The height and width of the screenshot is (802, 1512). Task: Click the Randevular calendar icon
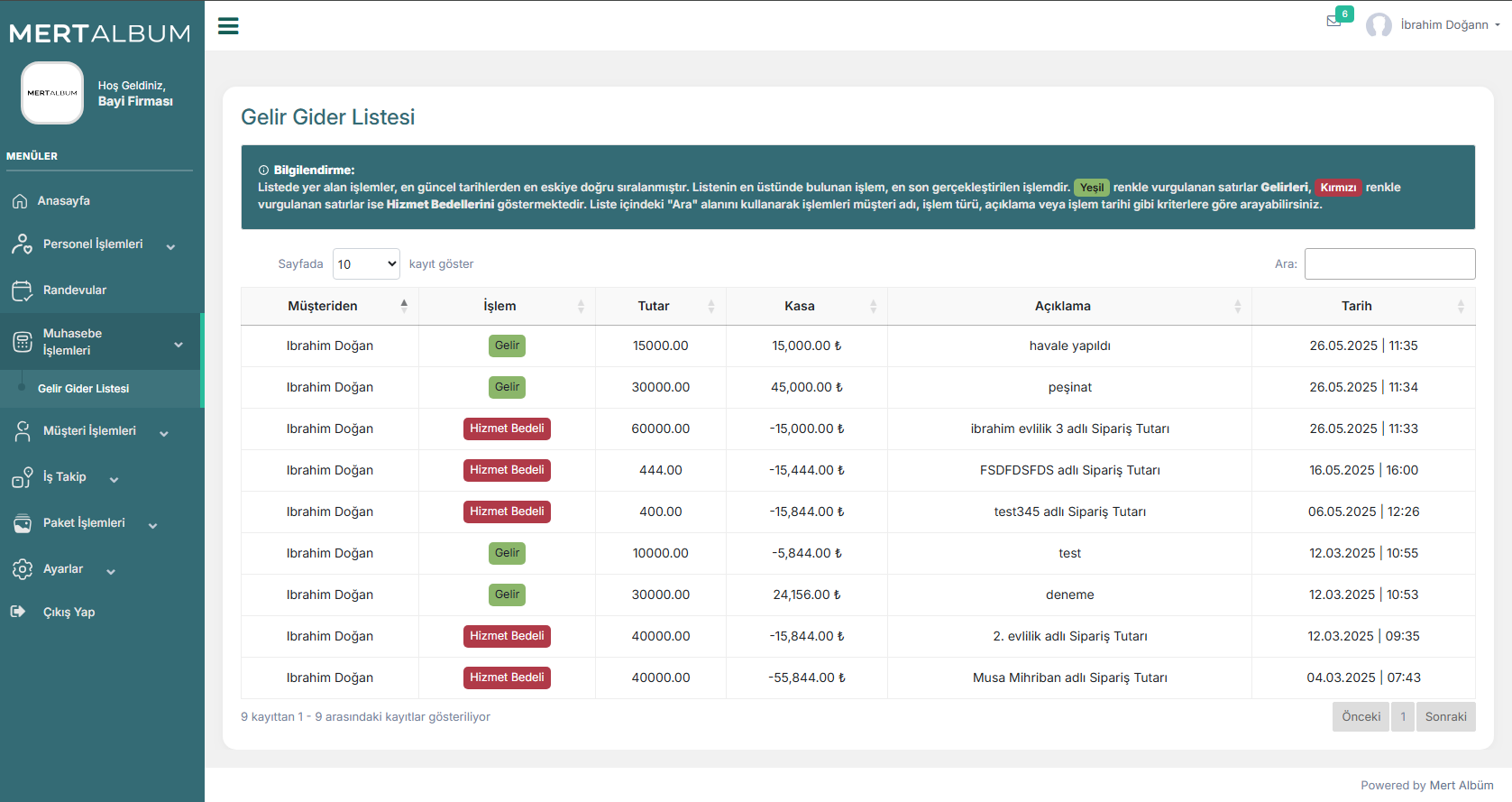(x=22, y=290)
